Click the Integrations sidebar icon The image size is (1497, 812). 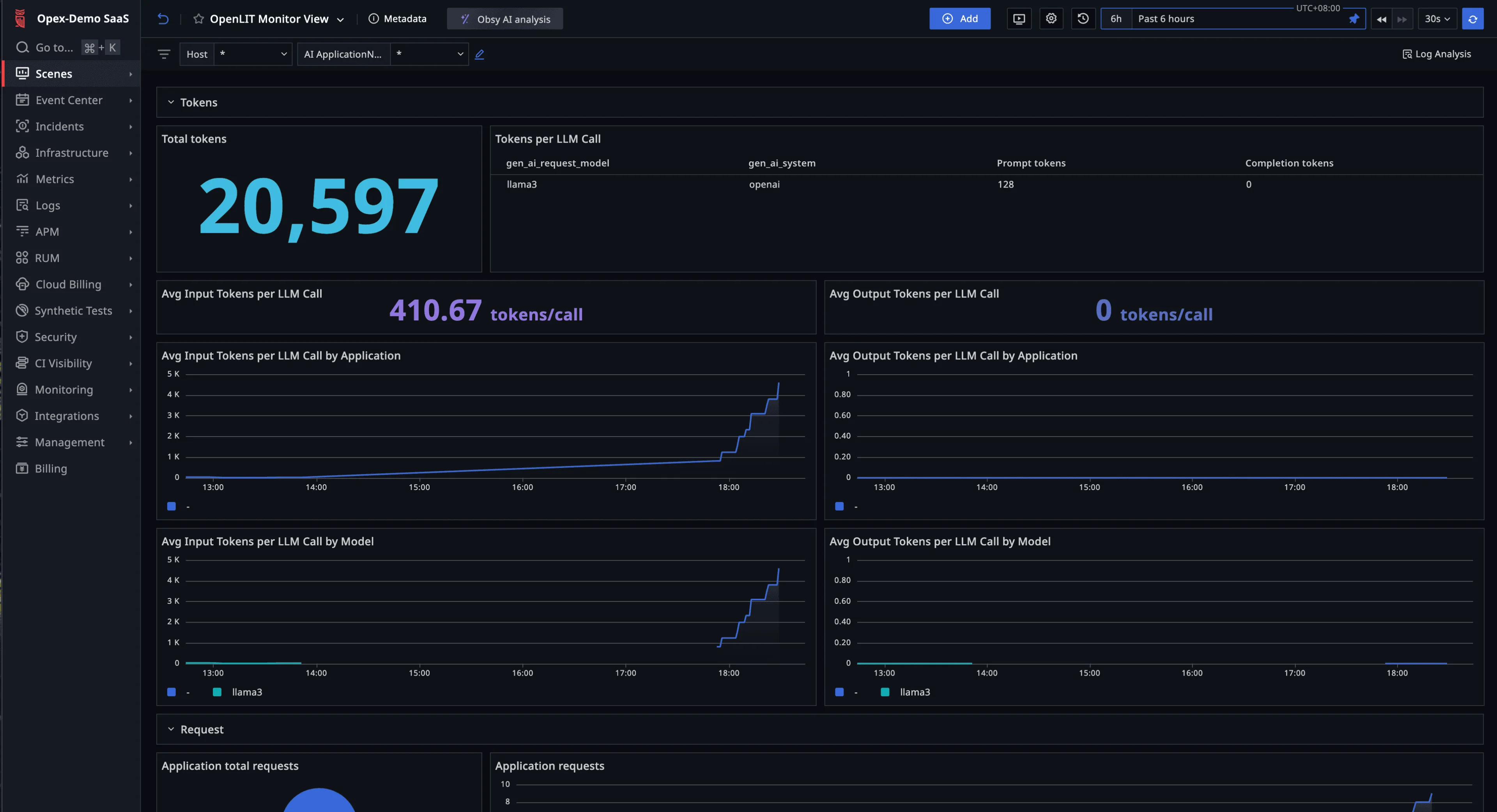coord(22,416)
